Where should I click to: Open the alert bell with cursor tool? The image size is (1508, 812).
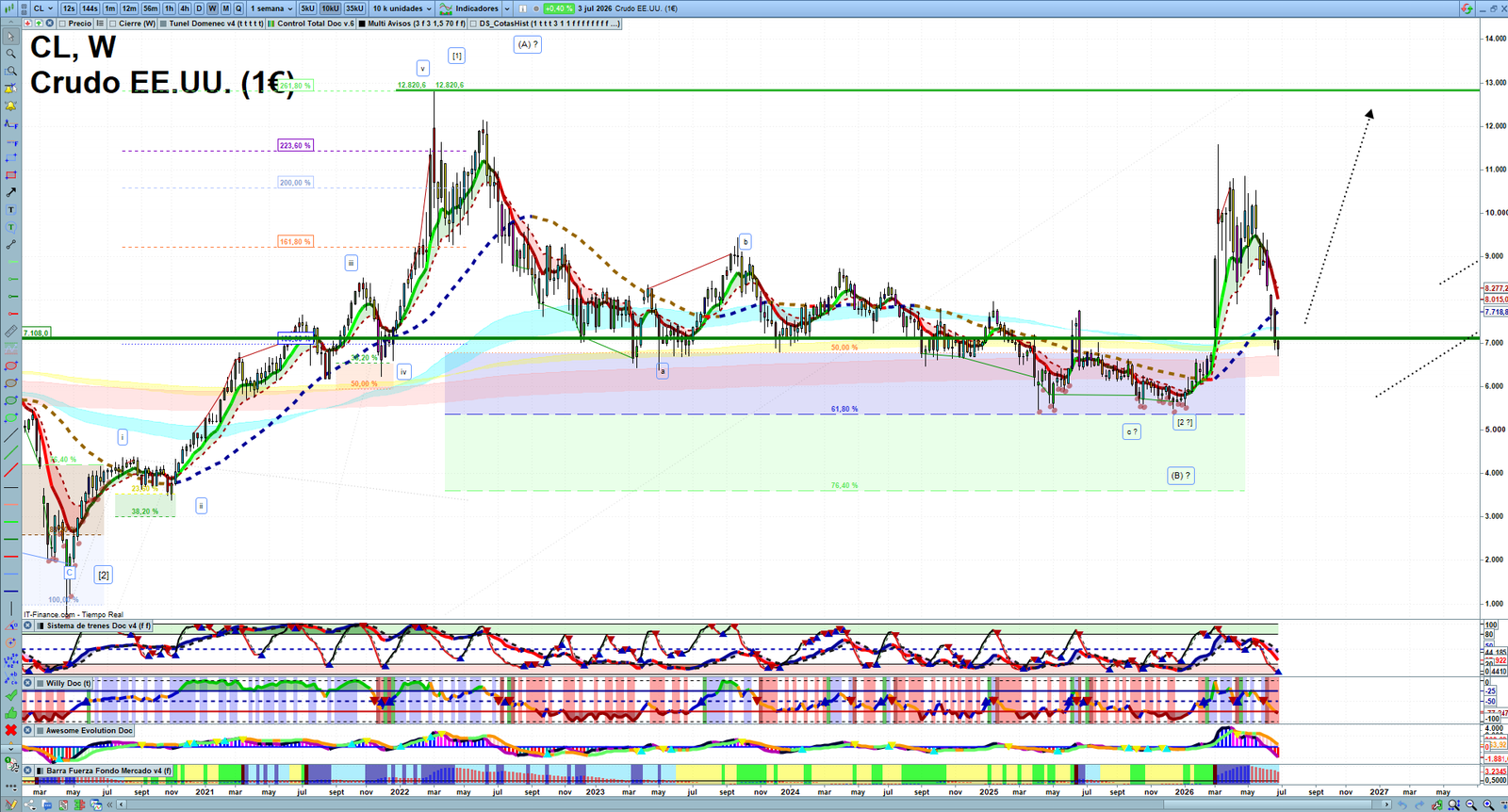click(11, 89)
